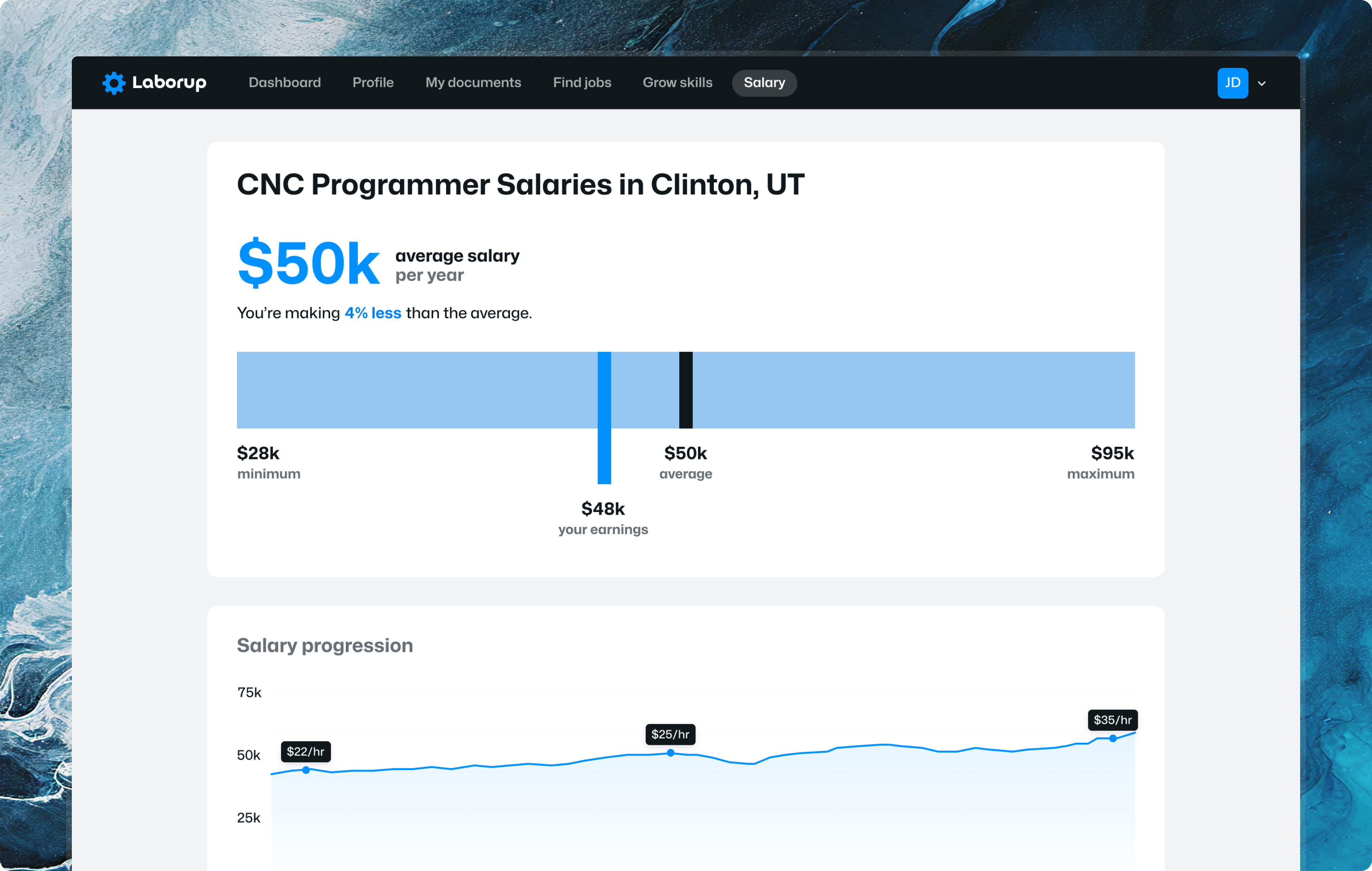Click the $50k average salary figure
The width and height of the screenshot is (1372, 871).
pyautogui.click(x=308, y=263)
